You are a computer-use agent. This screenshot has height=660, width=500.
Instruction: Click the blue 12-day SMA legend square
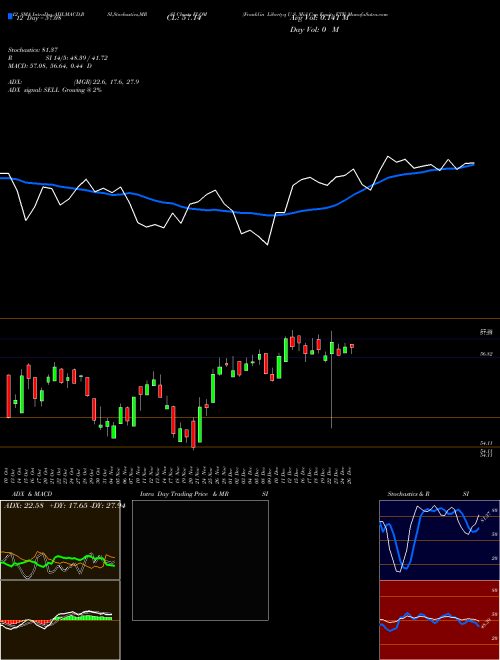(11, 17)
